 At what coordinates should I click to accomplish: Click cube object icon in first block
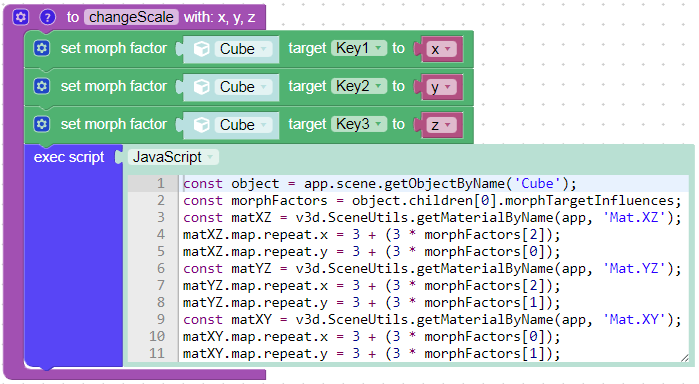[x=201, y=49]
